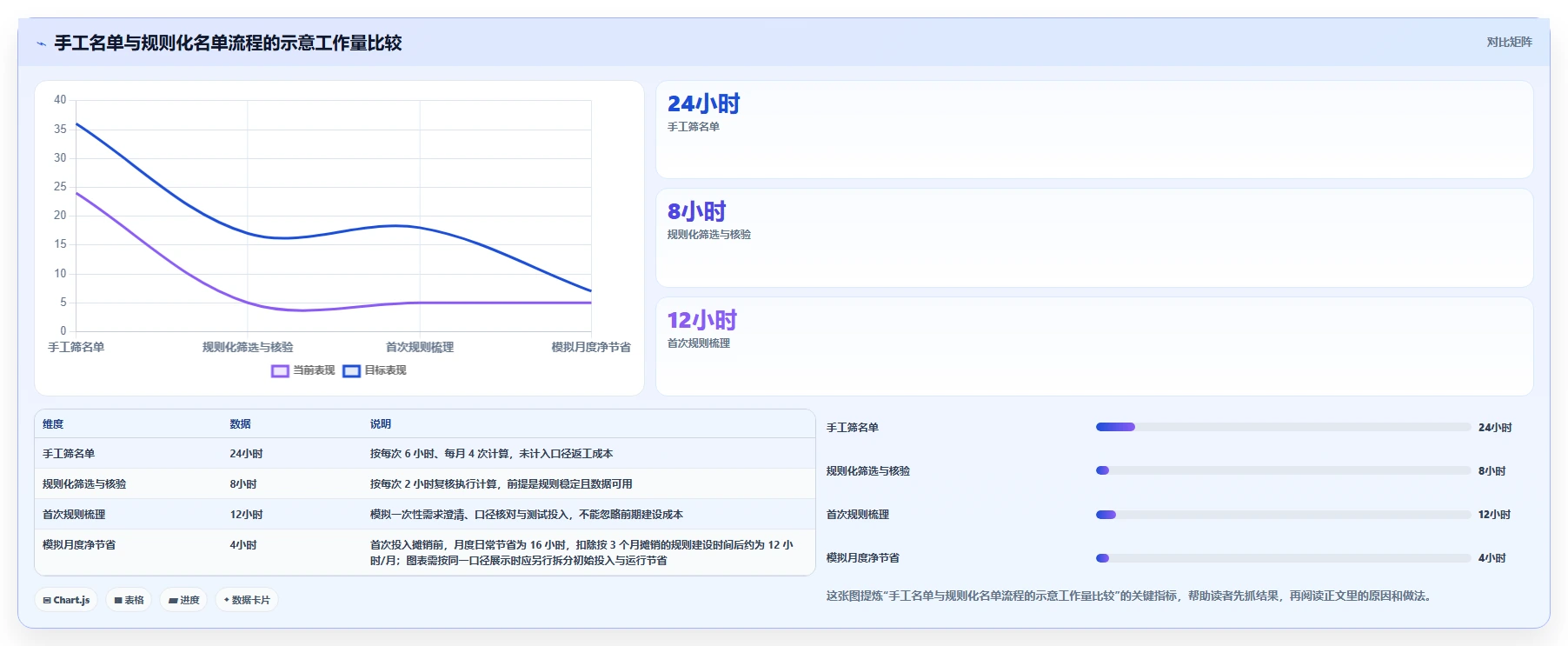This screenshot has height=646, width=1568.
Task: Select the 8小时 metric card value
Action: point(696,212)
